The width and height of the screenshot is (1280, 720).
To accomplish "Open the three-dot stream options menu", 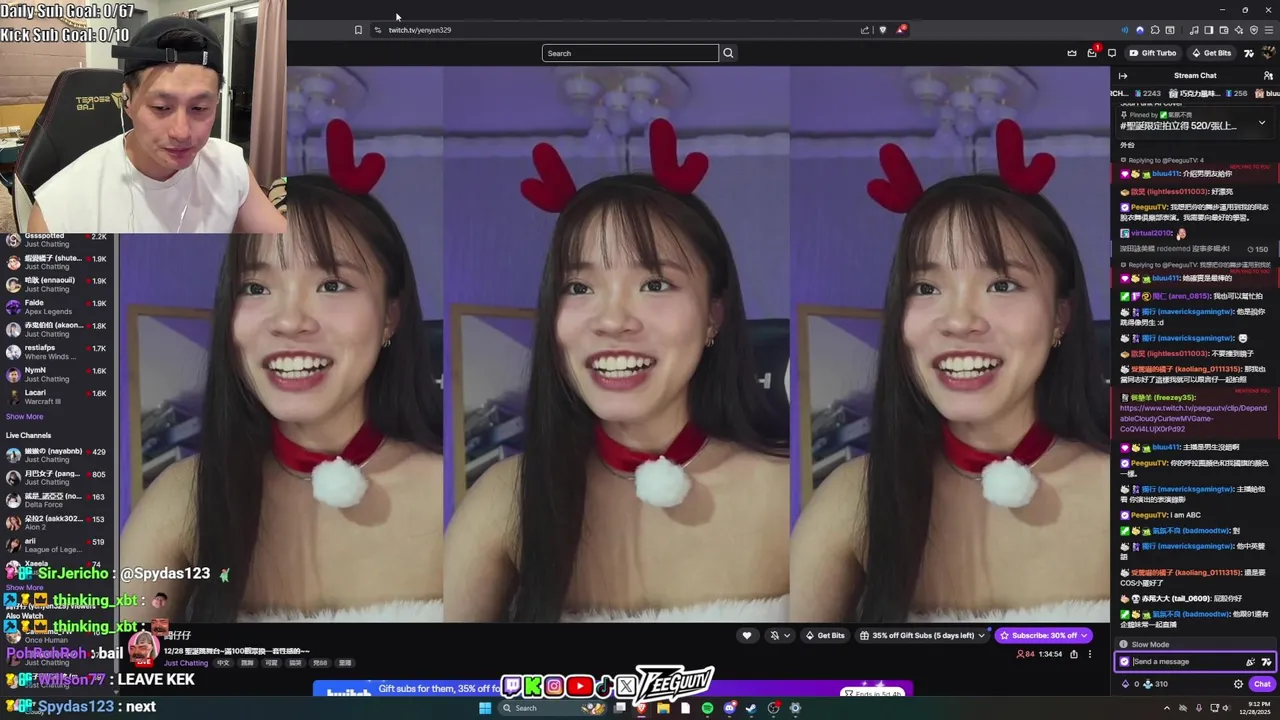I will tap(1090, 654).
